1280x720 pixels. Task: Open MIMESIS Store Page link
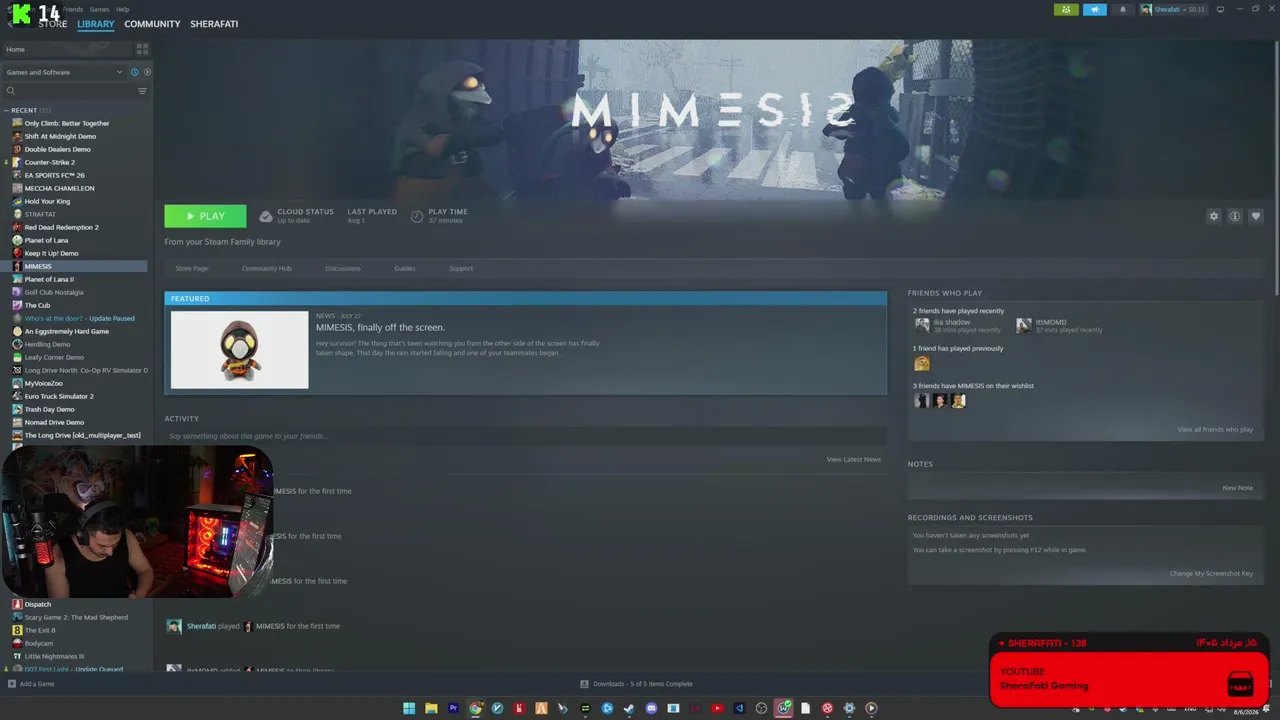click(192, 268)
